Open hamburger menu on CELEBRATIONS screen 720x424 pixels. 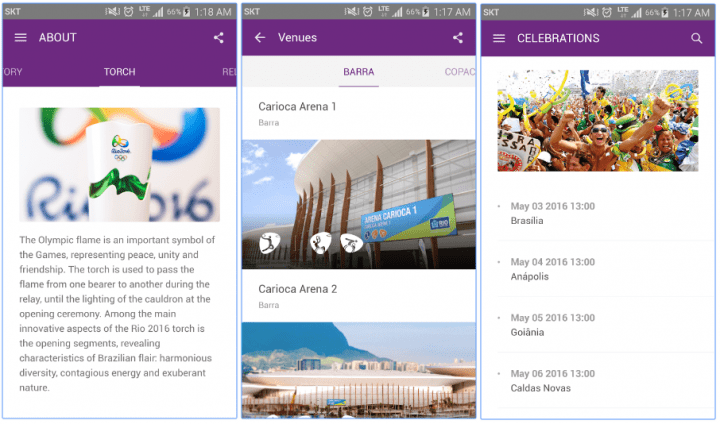(x=499, y=38)
